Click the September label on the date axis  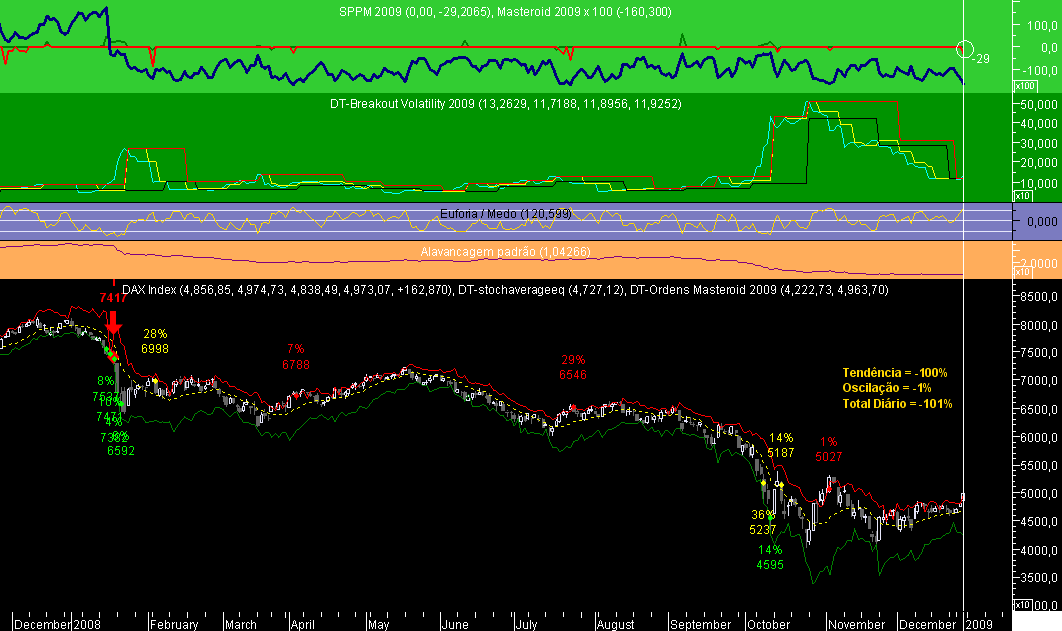pyautogui.click(x=700, y=624)
